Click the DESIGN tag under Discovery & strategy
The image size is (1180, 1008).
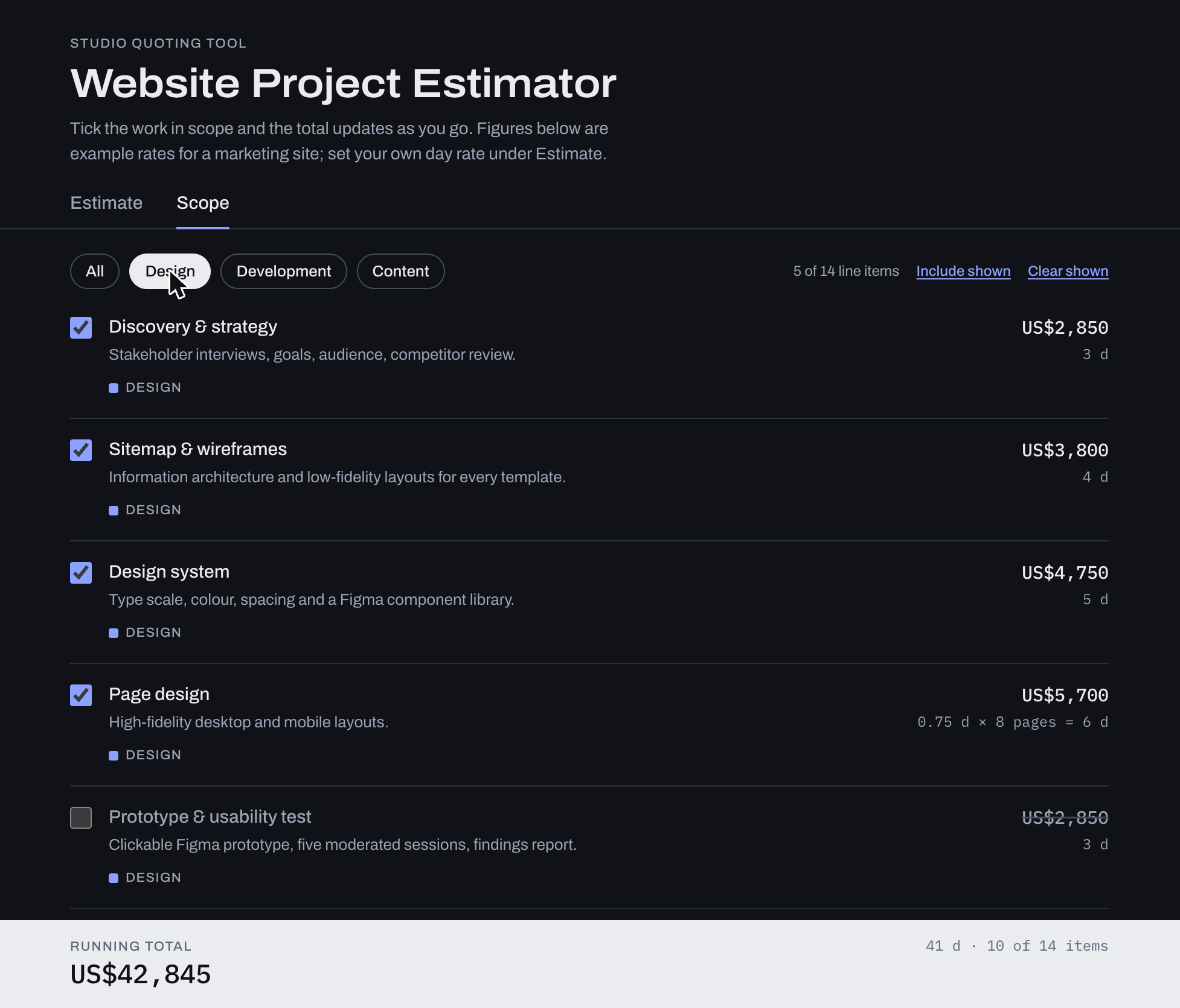[145, 388]
